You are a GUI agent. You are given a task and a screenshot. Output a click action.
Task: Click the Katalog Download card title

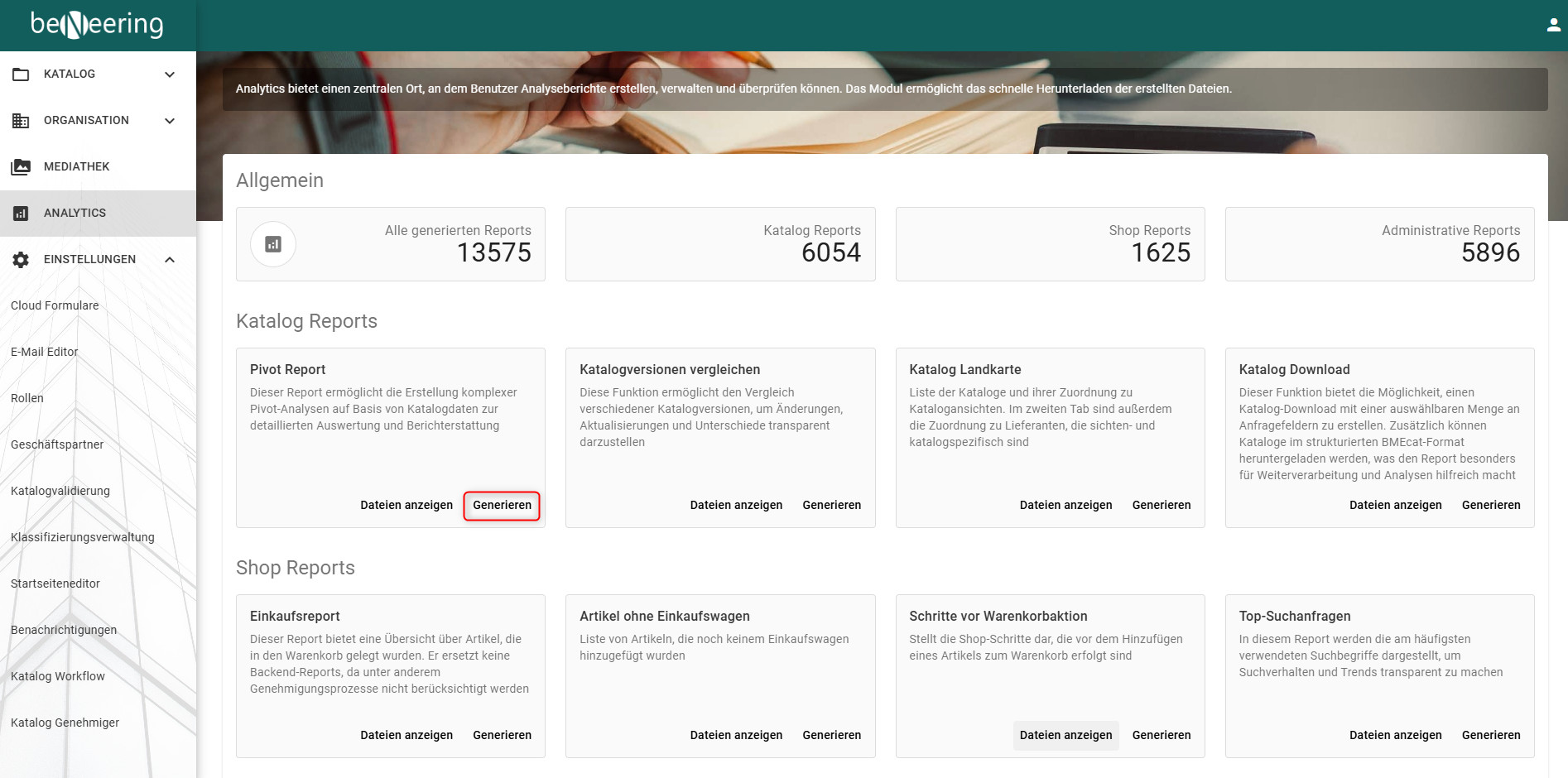click(1294, 370)
